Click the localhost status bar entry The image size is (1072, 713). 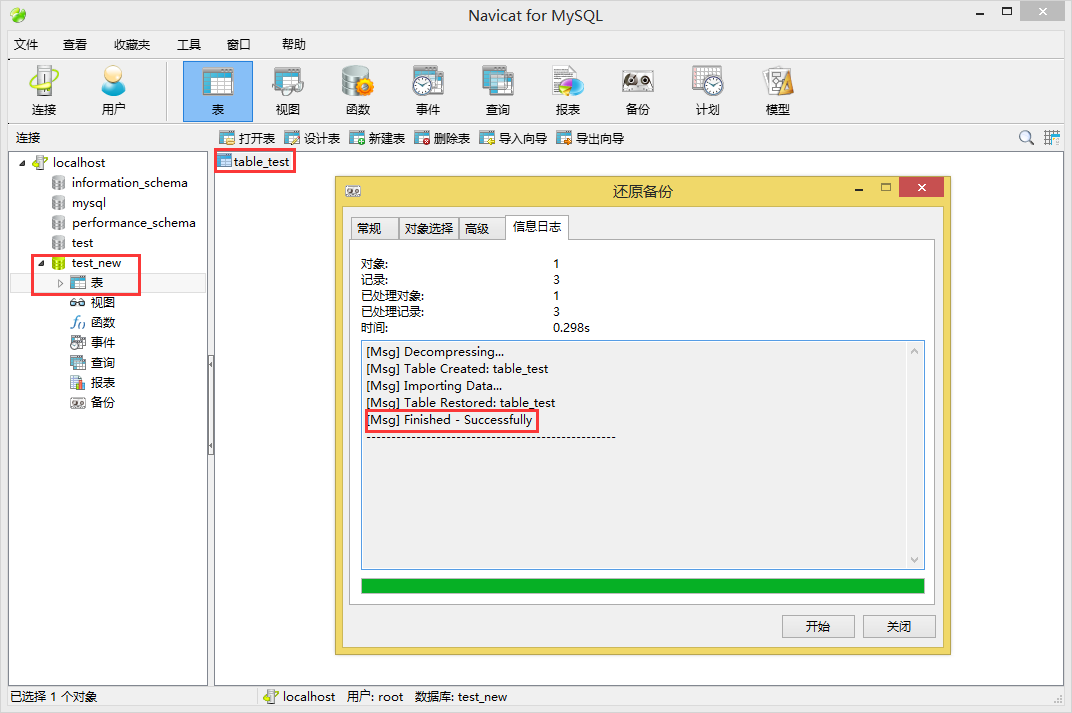pos(299,697)
